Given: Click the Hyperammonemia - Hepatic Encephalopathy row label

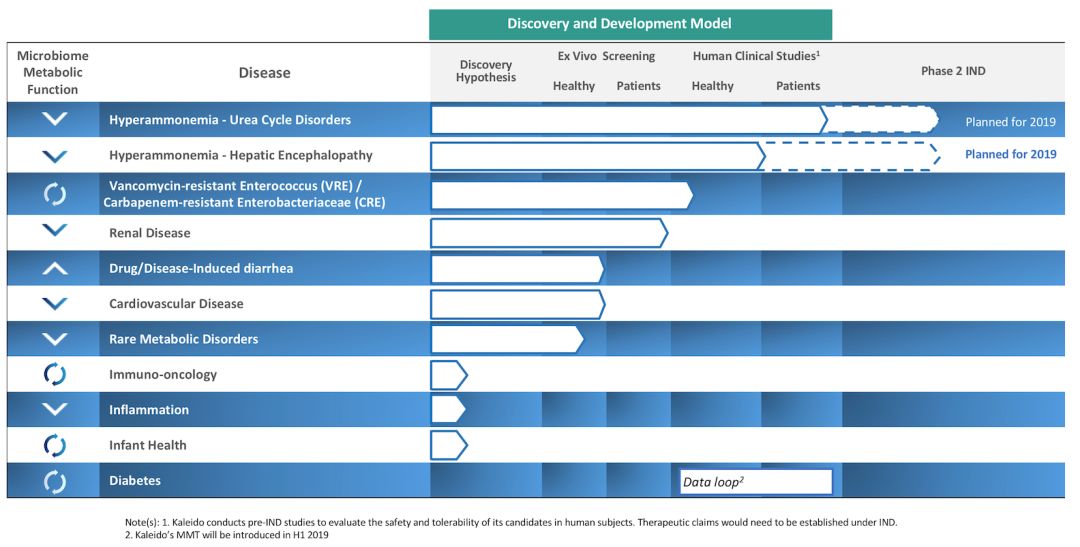Looking at the screenshot, I should coord(240,155).
